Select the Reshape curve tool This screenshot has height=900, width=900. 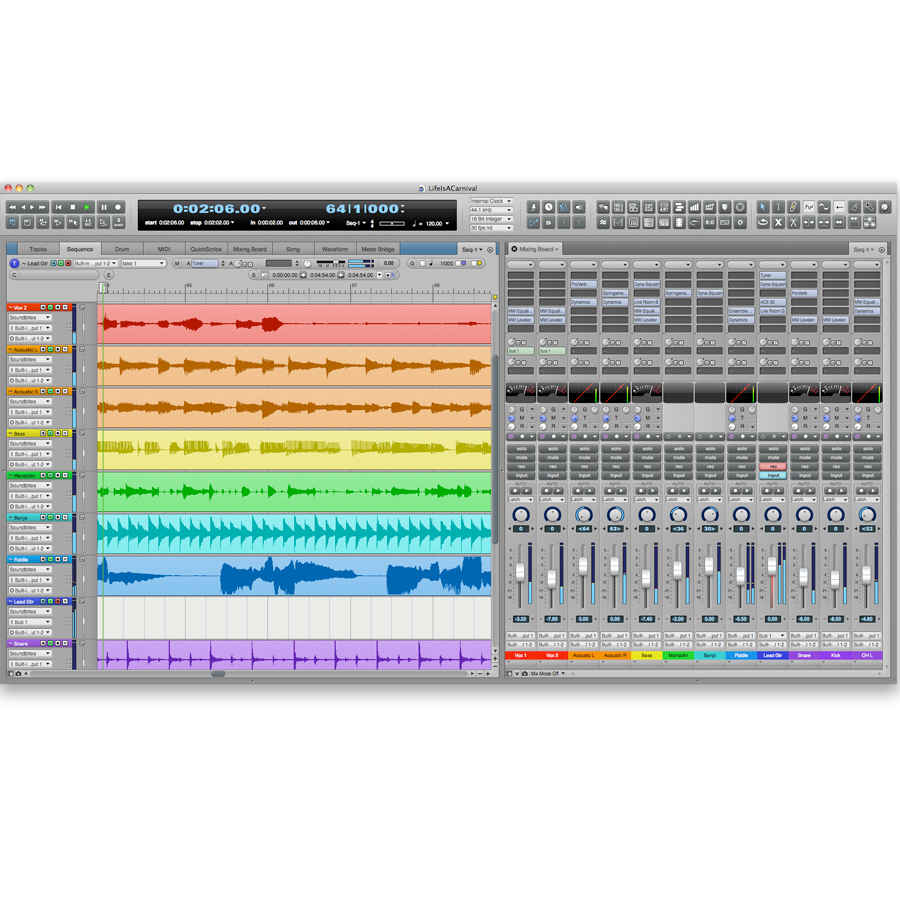pyautogui.click(x=824, y=207)
